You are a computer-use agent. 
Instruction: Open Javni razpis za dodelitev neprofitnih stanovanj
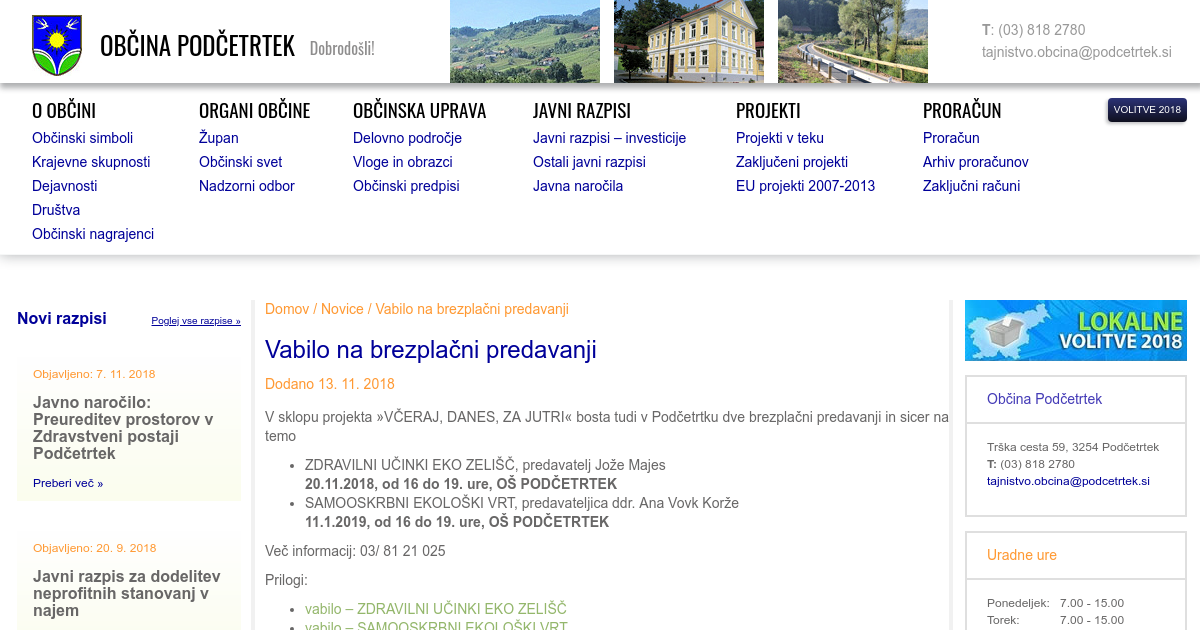point(127,593)
